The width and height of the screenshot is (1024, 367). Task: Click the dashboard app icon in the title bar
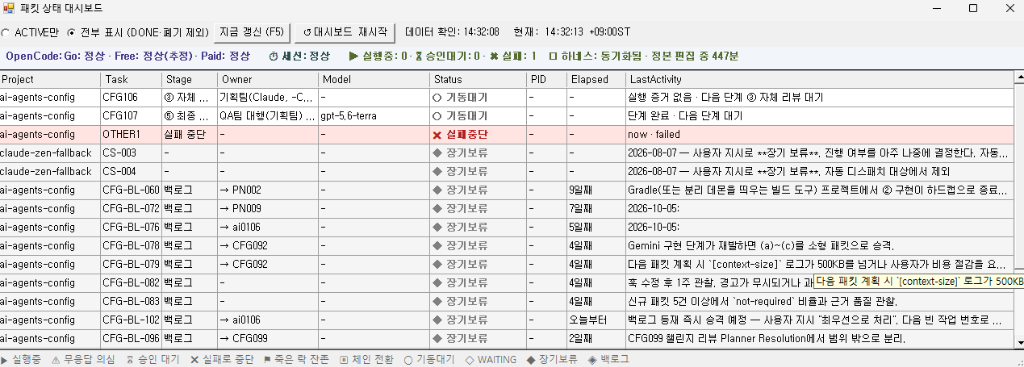[x=8, y=8]
